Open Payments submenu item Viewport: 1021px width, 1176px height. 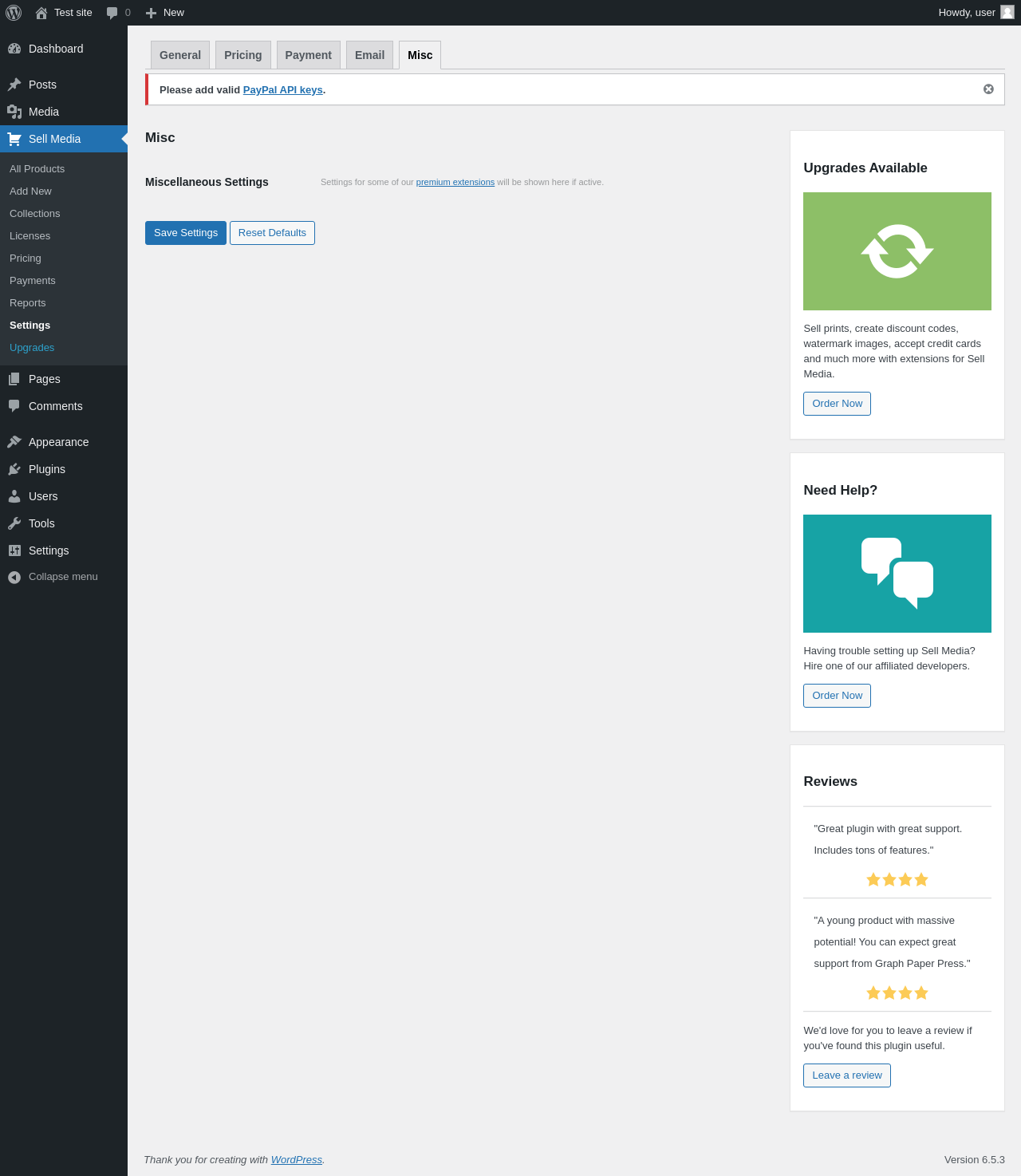point(64,281)
